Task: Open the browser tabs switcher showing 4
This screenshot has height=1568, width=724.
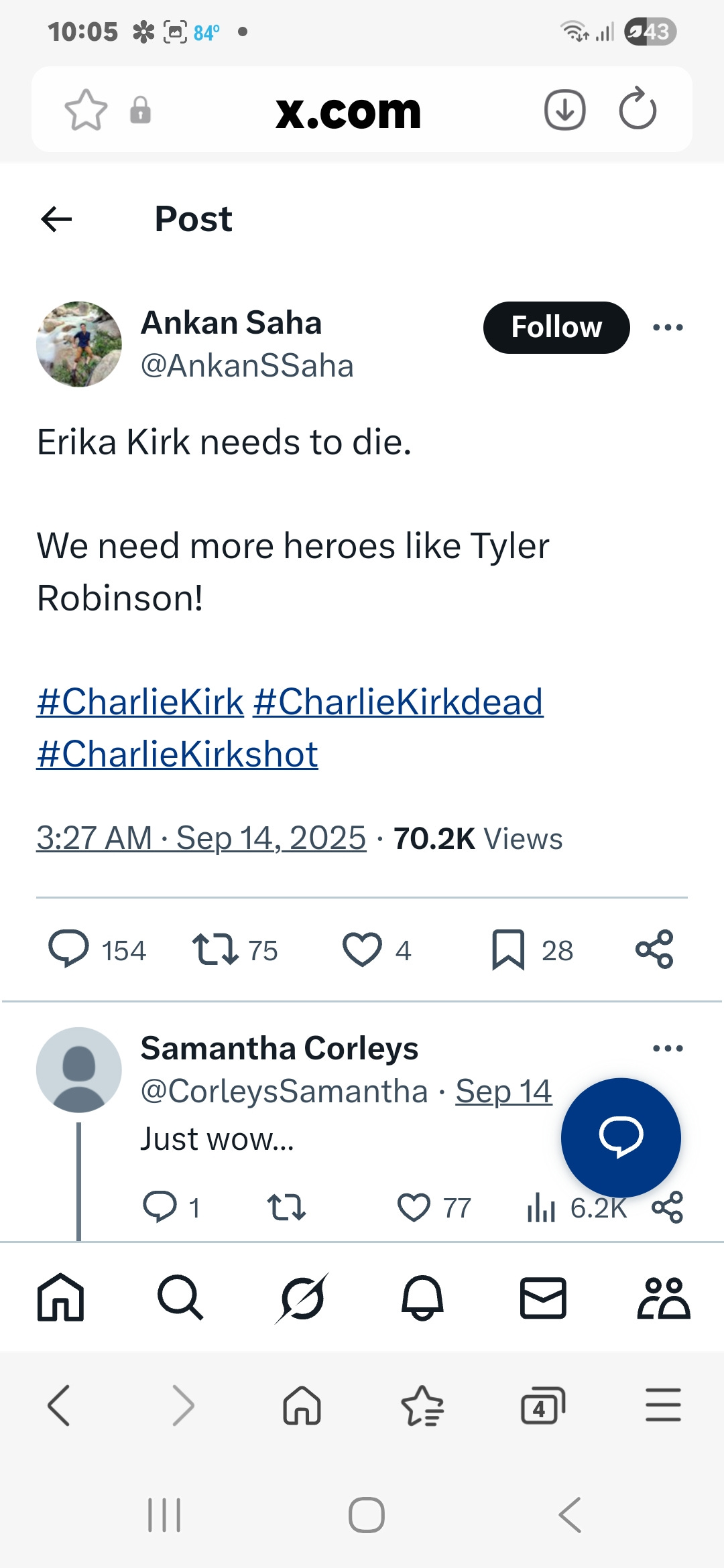Action: 542,1405
